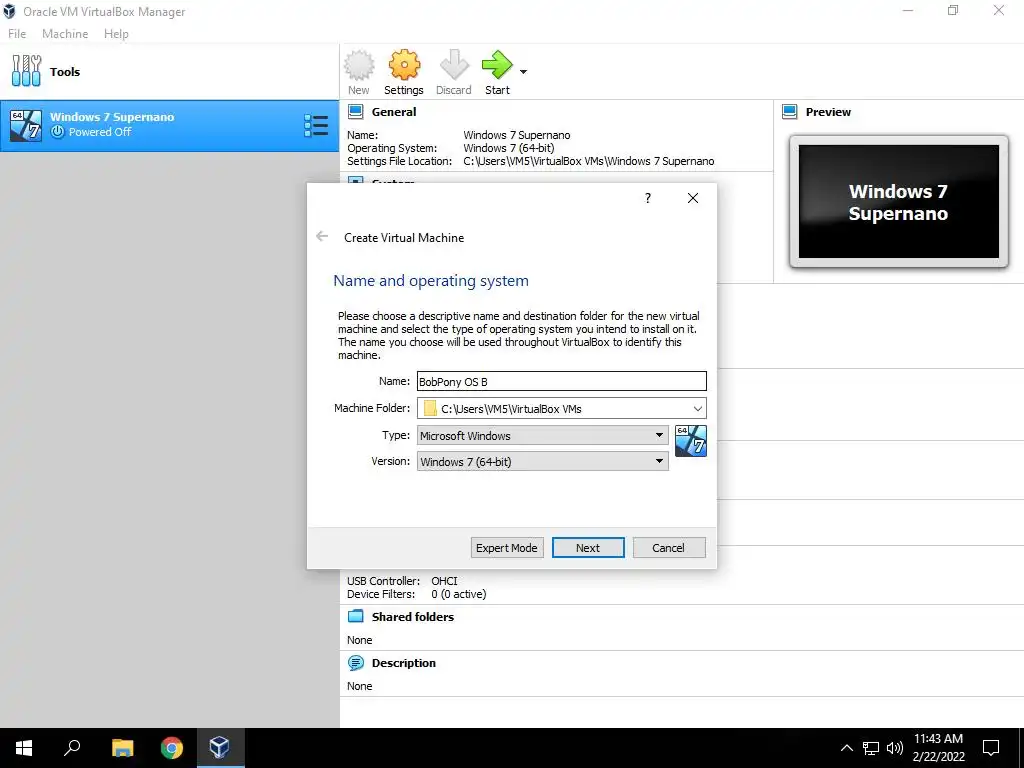
Task: Click the Description heading
Action: pyautogui.click(x=404, y=663)
